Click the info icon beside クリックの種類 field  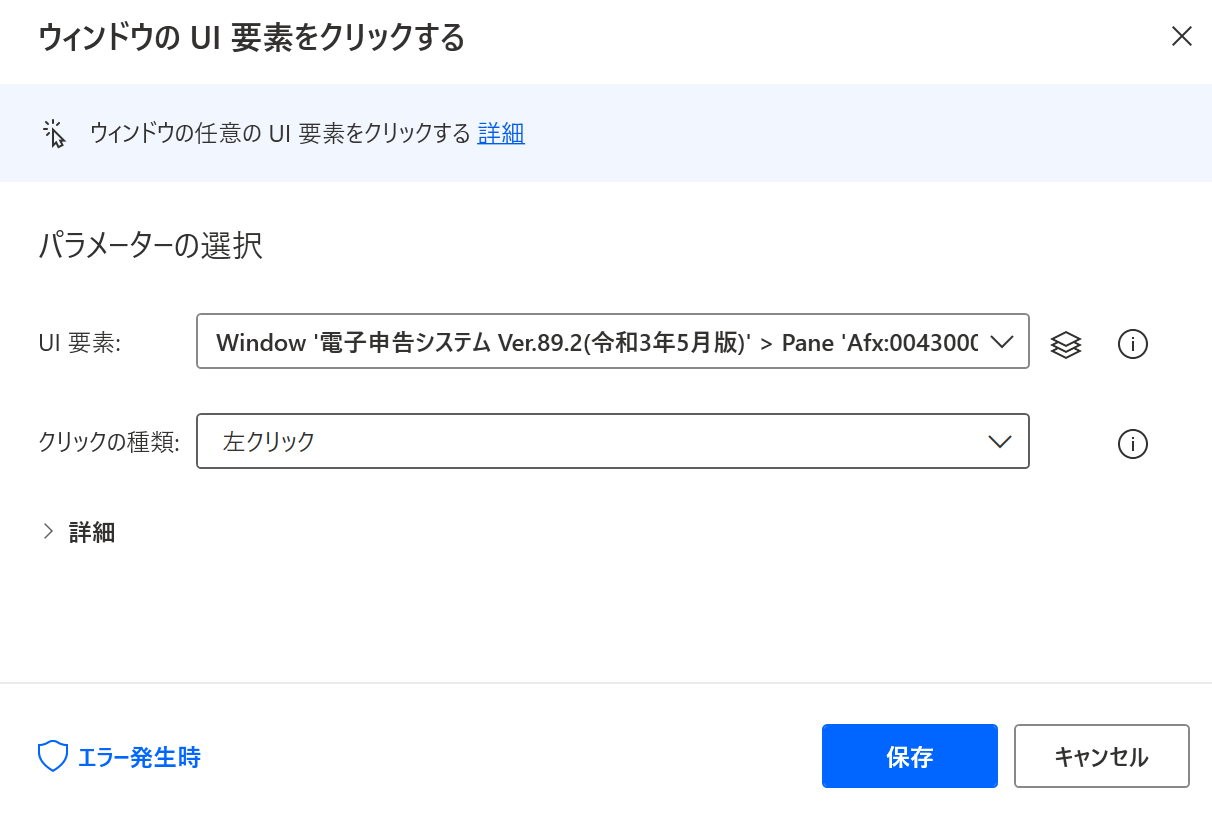click(1132, 443)
